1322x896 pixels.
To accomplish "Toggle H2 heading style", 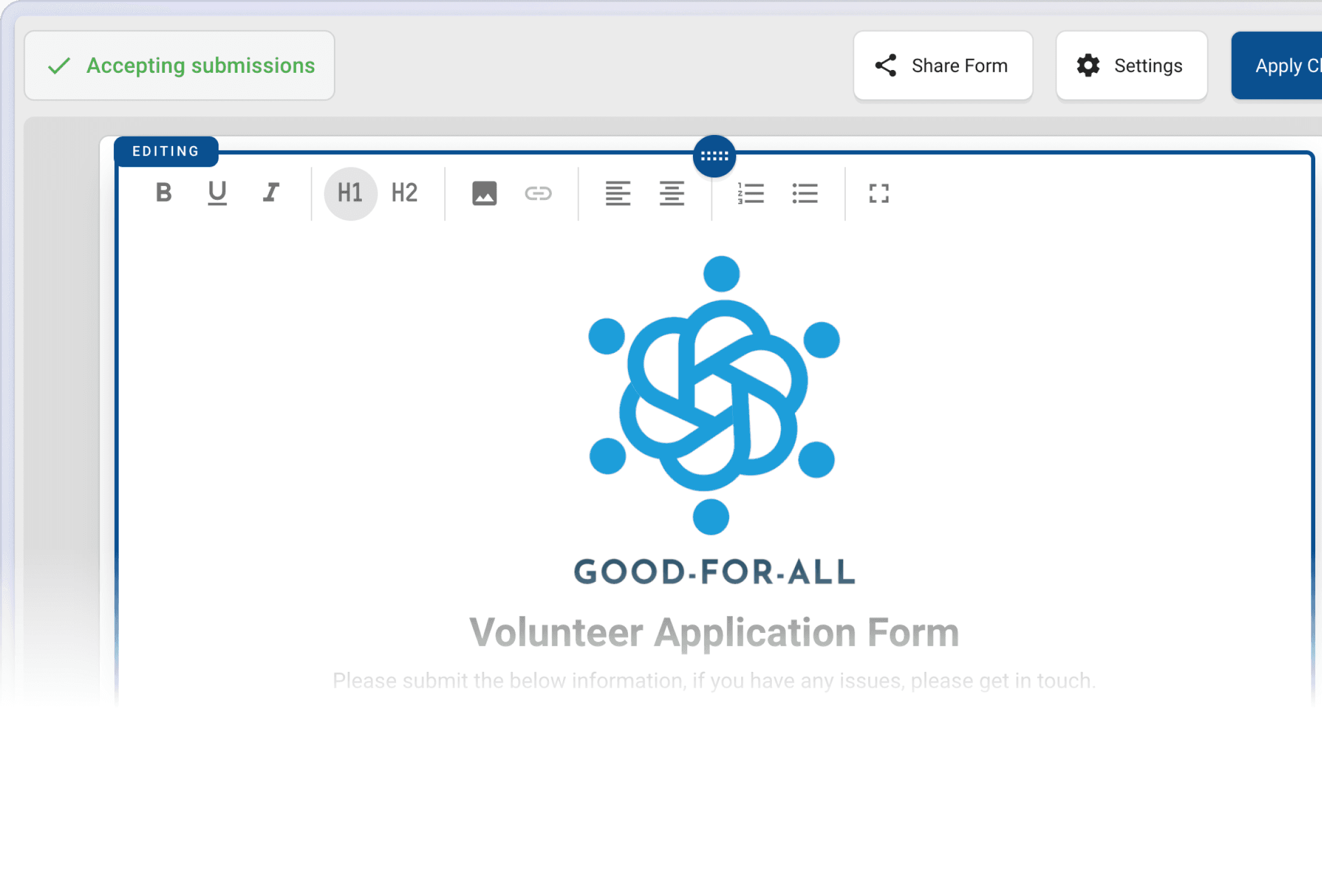I will (404, 193).
